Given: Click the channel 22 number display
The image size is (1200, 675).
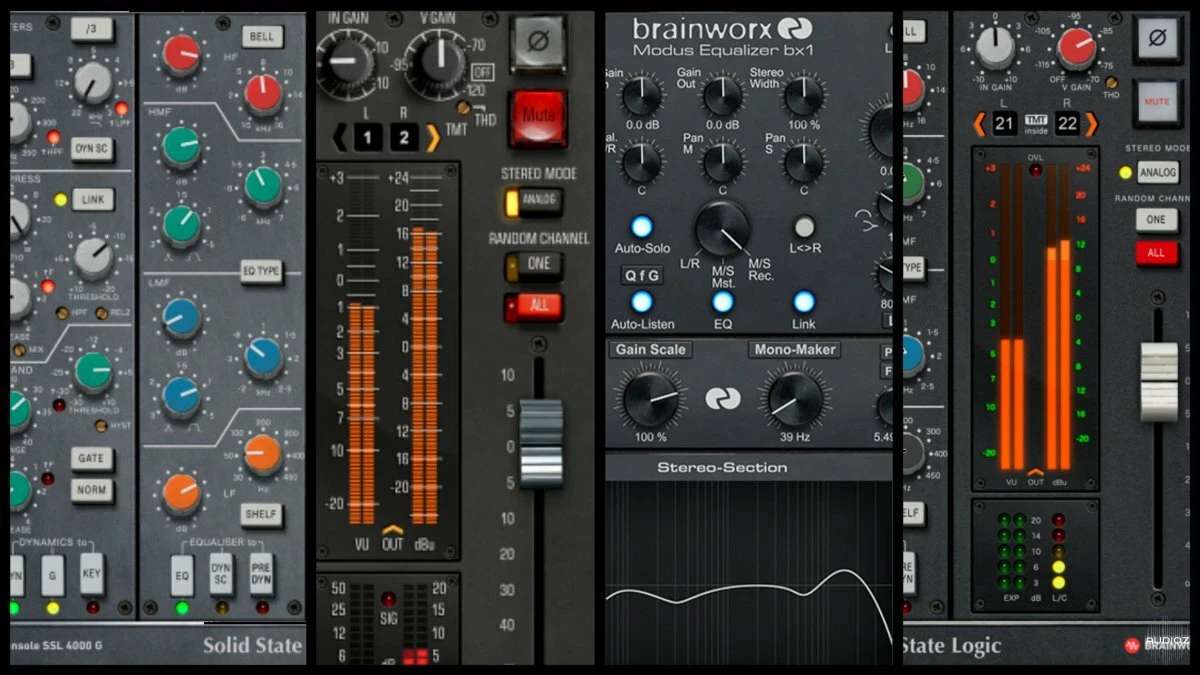Looking at the screenshot, I should pyautogui.click(x=1067, y=124).
